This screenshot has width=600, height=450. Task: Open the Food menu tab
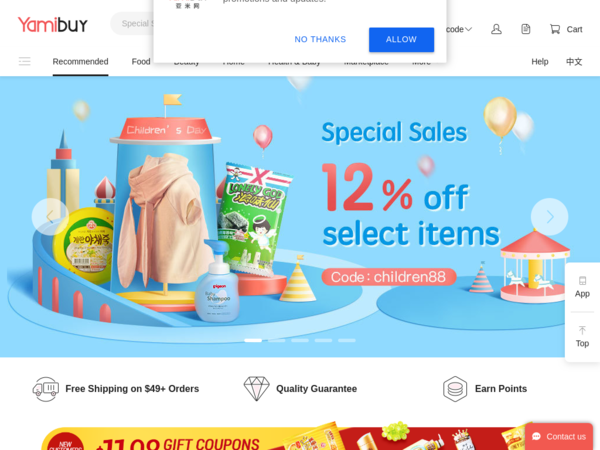coord(141,62)
